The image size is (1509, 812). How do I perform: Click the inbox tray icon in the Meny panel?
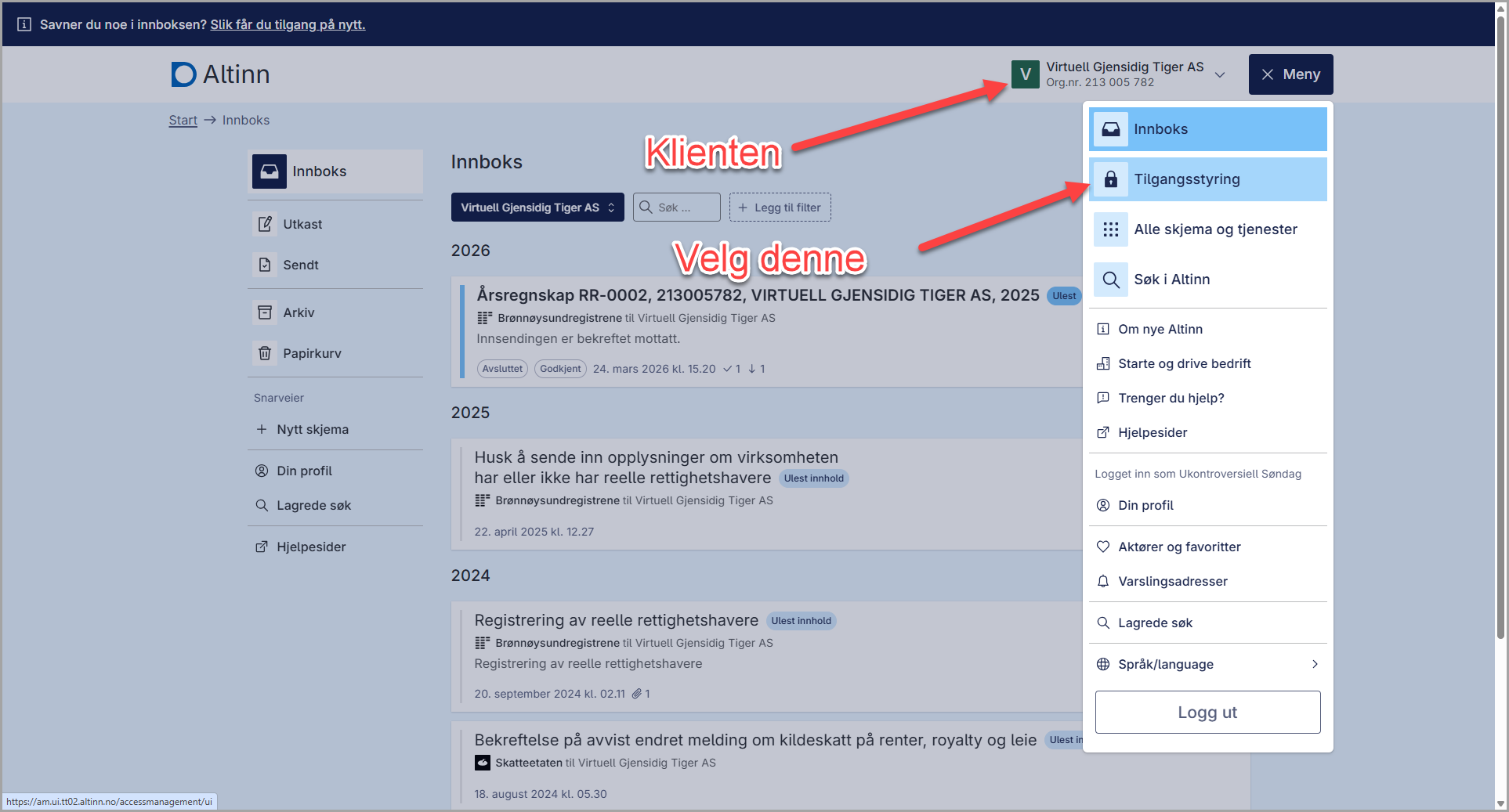click(x=1111, y=129)
